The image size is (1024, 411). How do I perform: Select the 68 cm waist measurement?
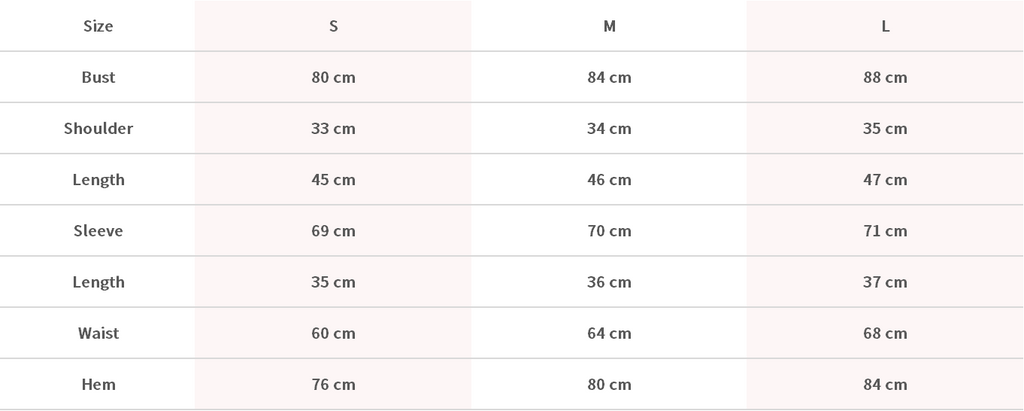(885, 333)
